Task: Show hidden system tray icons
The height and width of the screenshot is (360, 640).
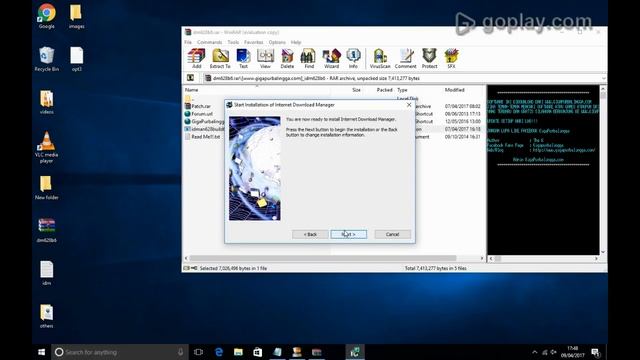Action: click(x=535, y=352)
